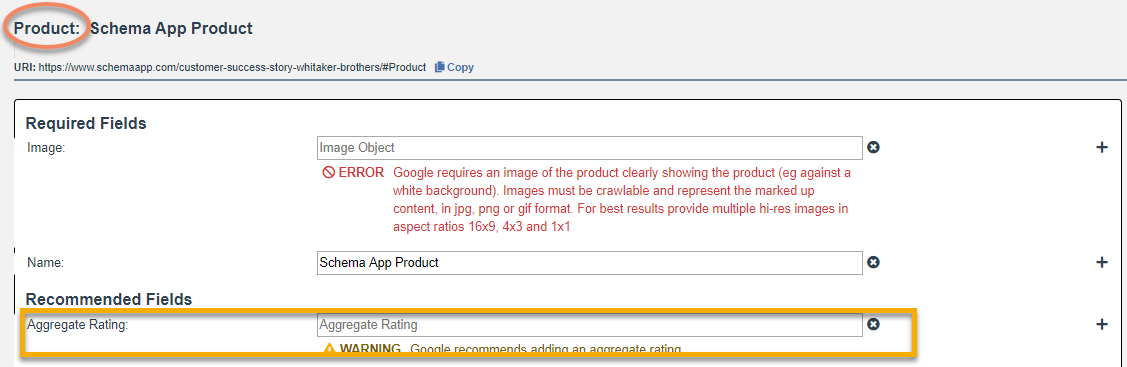Focus the Name field containing Schema App Product

point(589,263)
